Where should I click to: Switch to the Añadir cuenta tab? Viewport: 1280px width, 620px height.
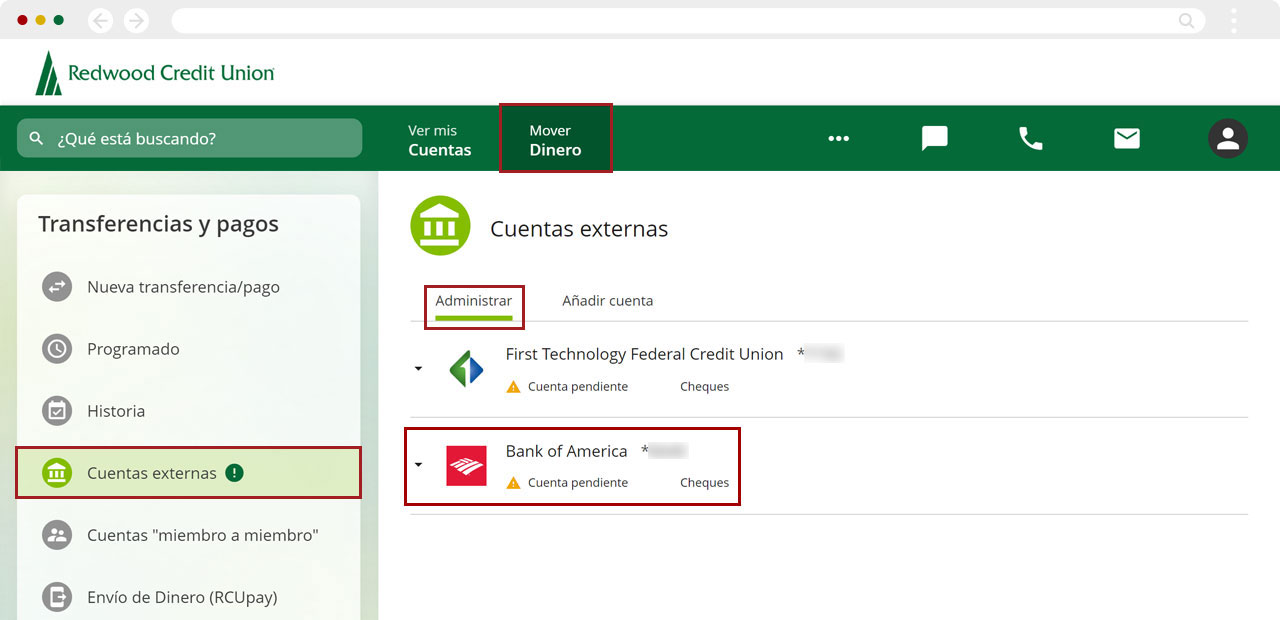coord(608,300)
